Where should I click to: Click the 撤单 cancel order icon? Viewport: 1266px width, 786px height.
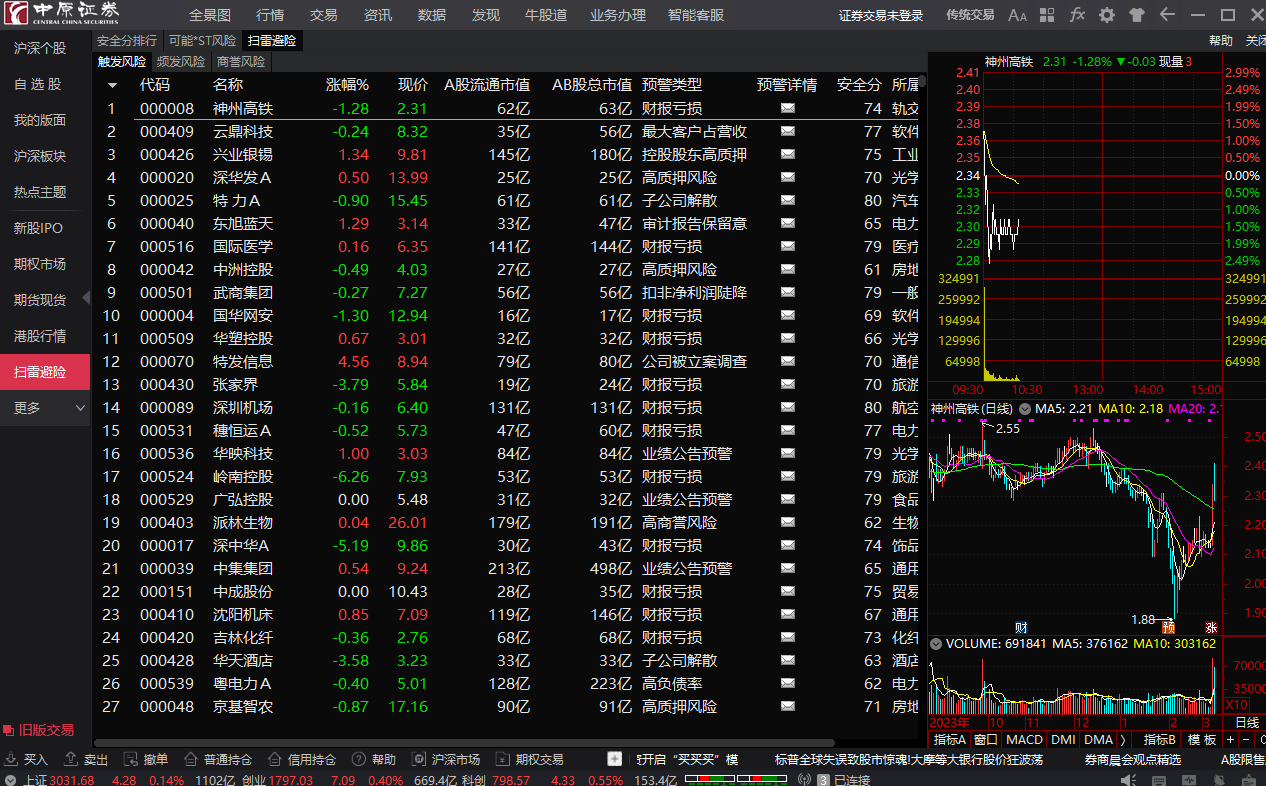click(131, 759)
